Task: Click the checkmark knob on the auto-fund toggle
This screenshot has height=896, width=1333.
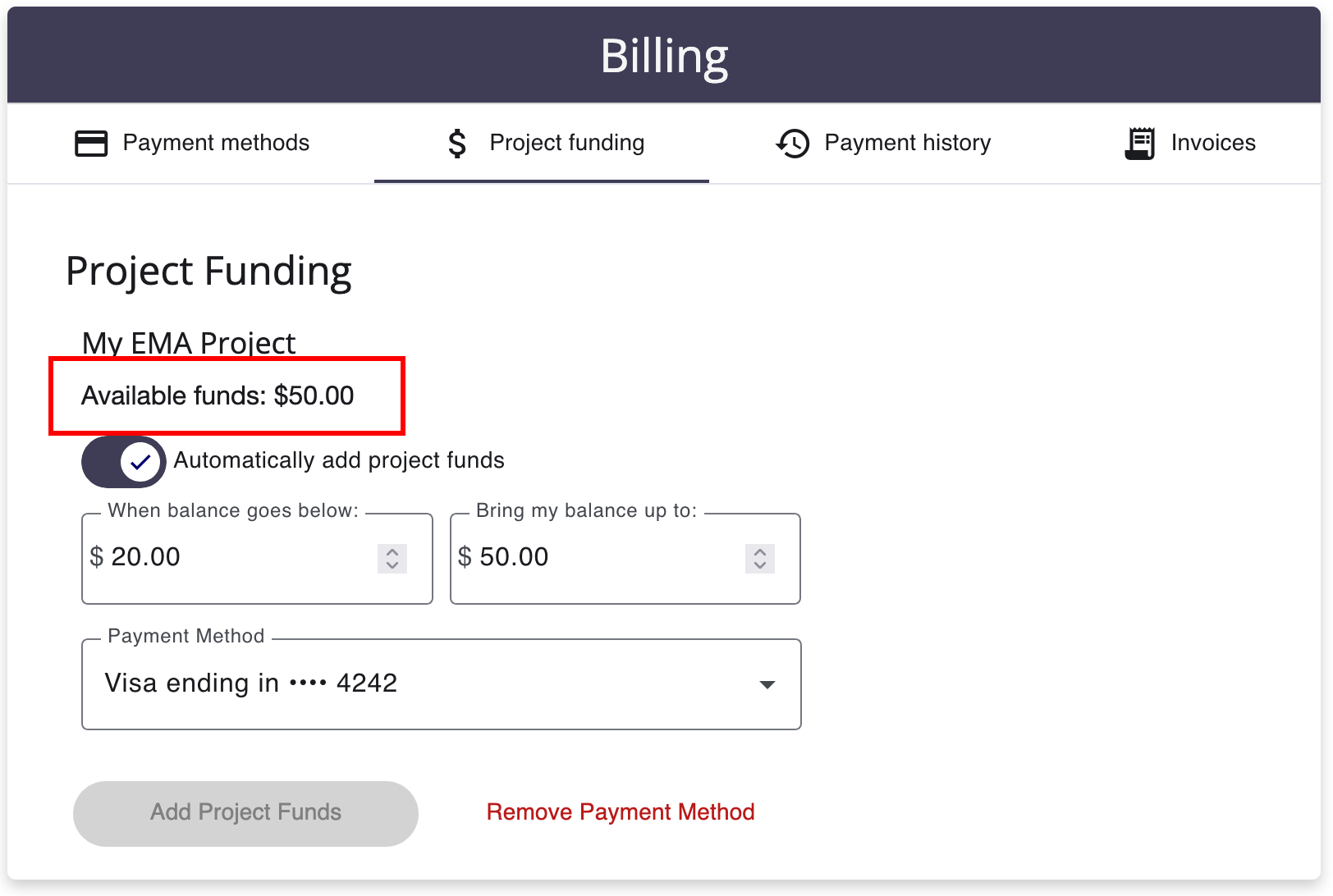Action: pyautogui.click(x=140, y=462)
